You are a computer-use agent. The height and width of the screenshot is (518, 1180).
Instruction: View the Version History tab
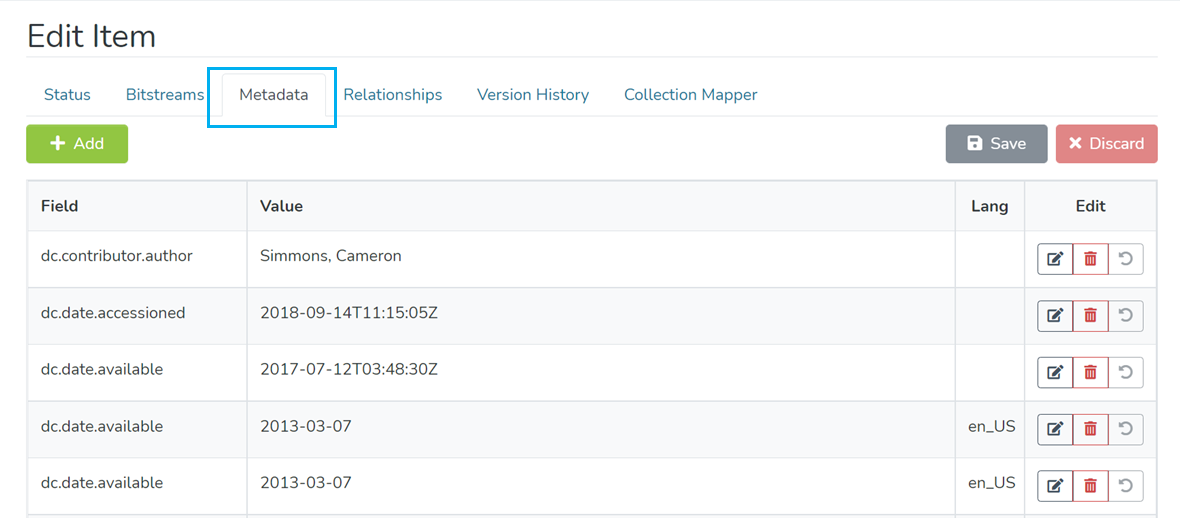pyautogui.click(x=533, y=95)
